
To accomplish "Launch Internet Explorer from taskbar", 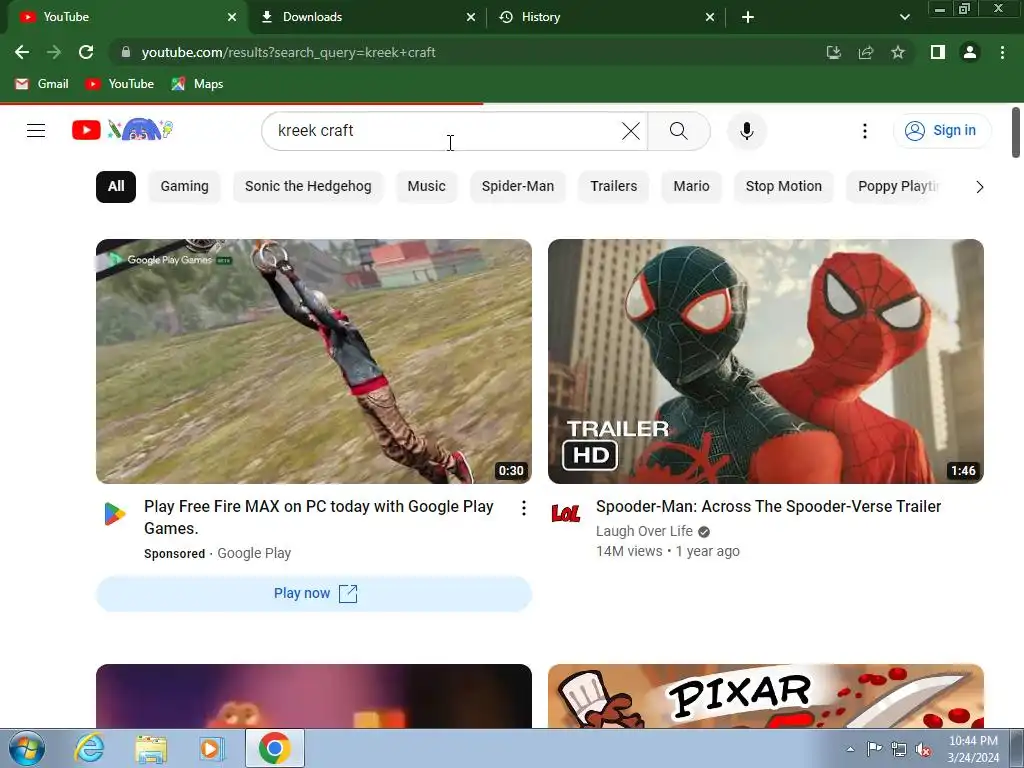I will pos(89,748).
